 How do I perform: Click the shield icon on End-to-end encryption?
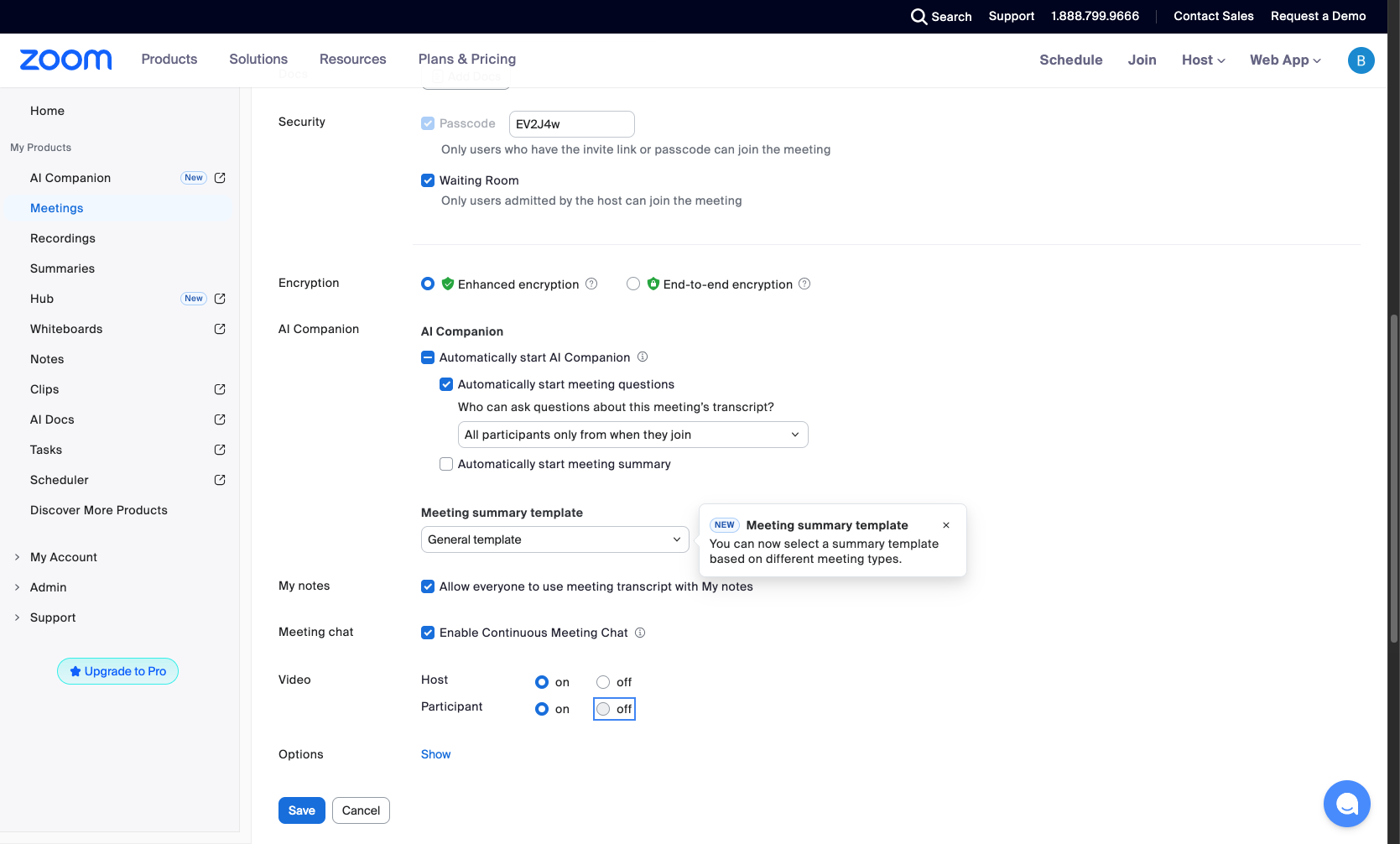pos(653,284)
